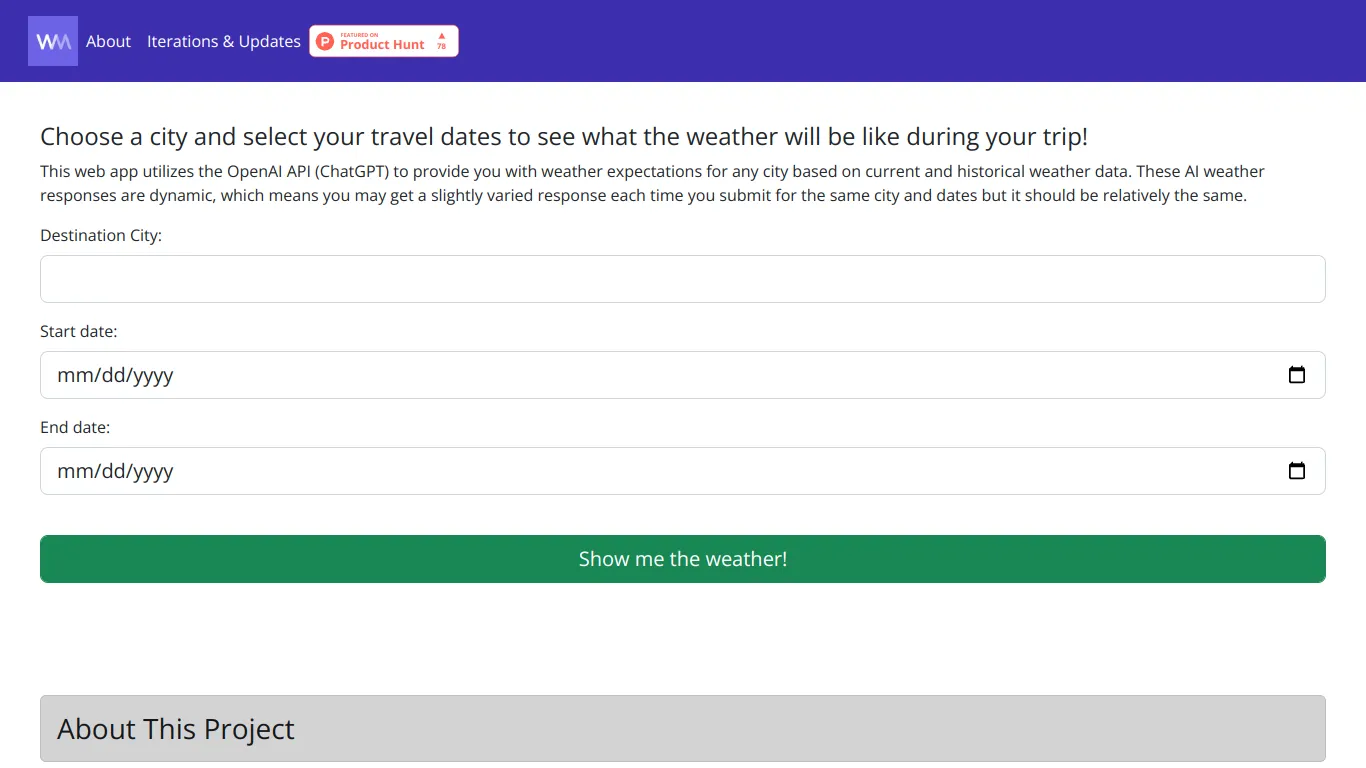Screen dimensions: 1366x768
Task: Open the Iterations & Updates menu item
Action: tap(223, 41)
